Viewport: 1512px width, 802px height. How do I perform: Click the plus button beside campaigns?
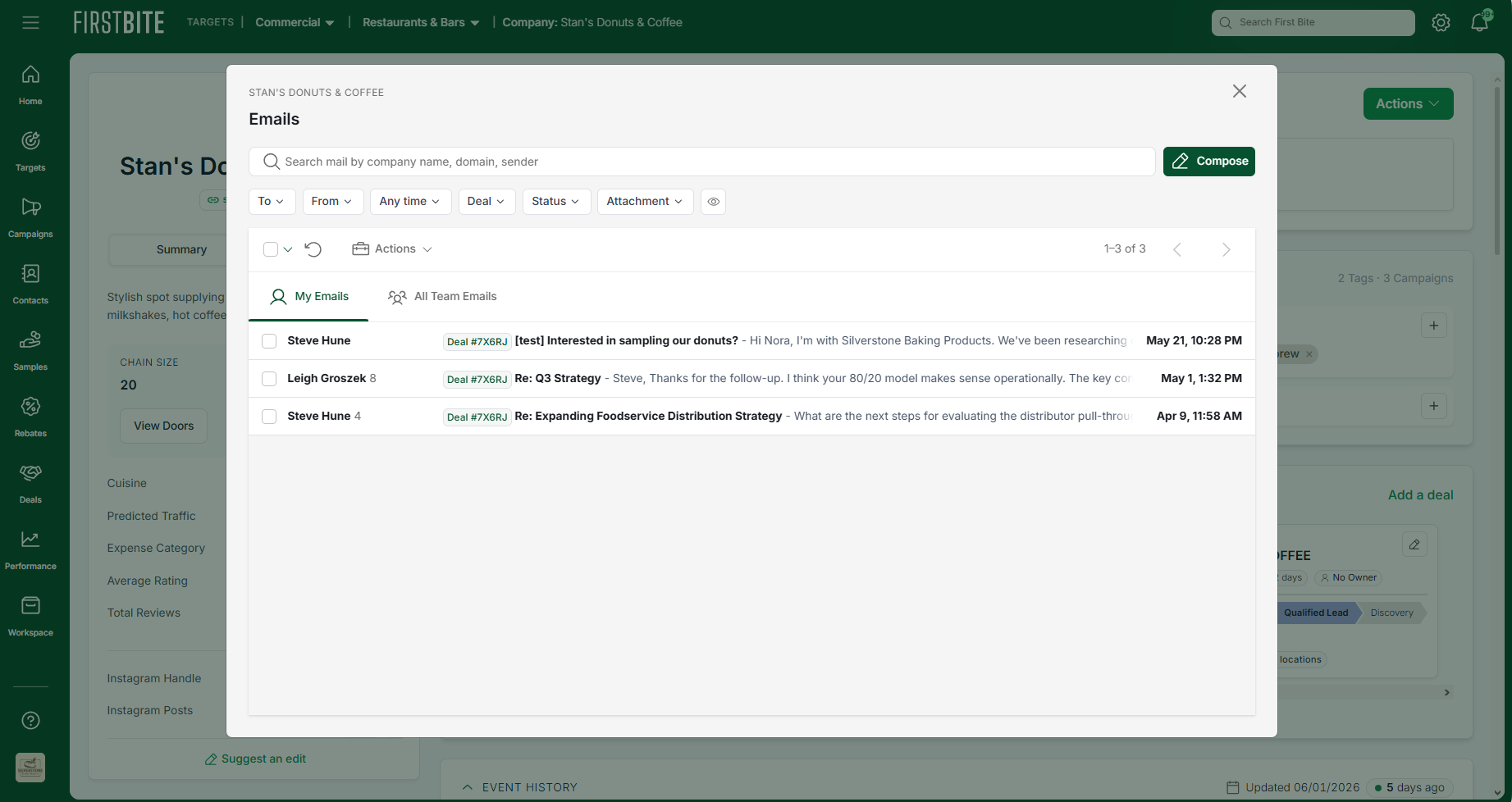pyautogui.click(x=1434, y=406)
